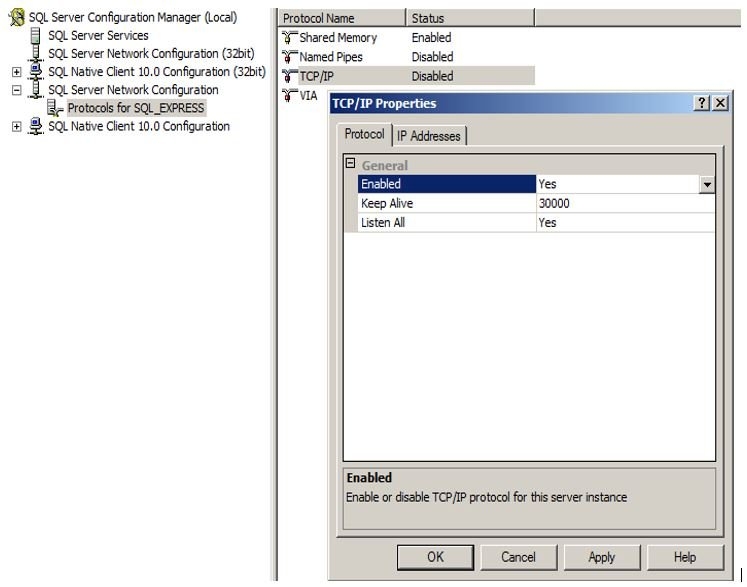Switch to the IP Addresses tab
Screen dimensions: 747x587
tap(428, 136)
